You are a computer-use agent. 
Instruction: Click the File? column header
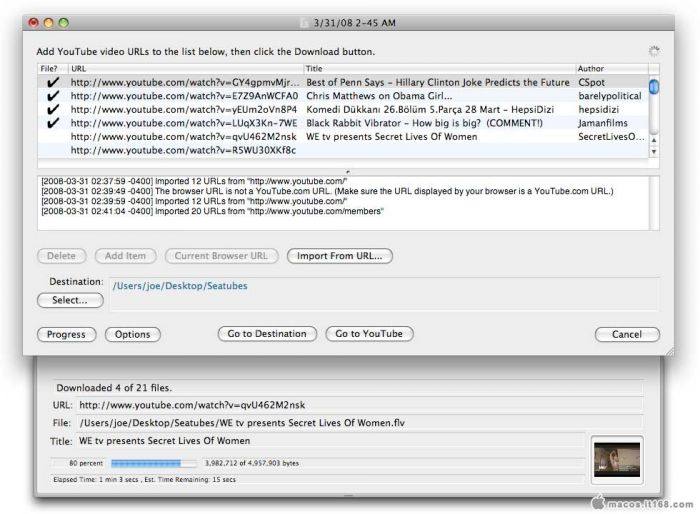[53, 69]
